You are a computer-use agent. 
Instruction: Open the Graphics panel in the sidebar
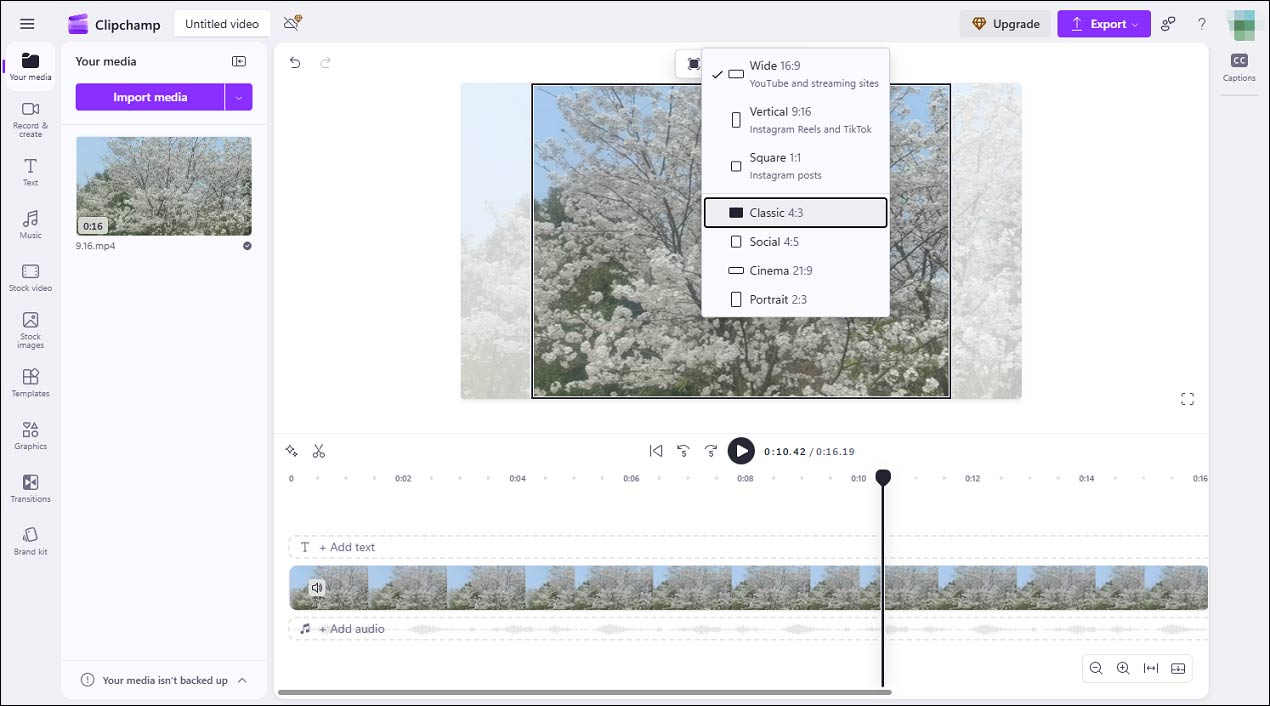30,436
